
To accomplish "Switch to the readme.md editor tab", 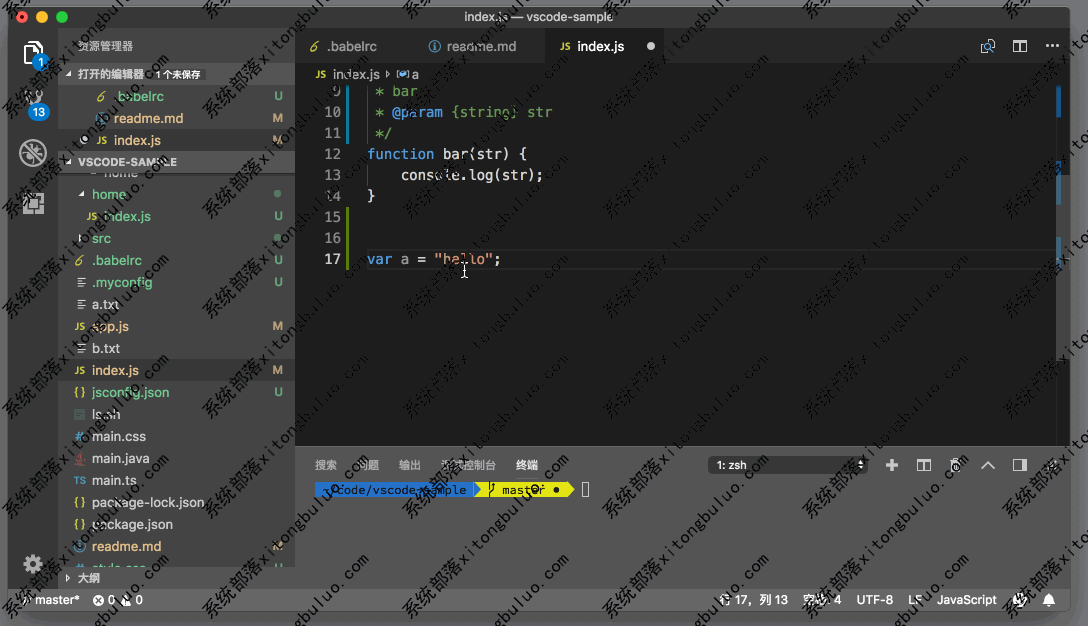I will click(x=480, y=47).
